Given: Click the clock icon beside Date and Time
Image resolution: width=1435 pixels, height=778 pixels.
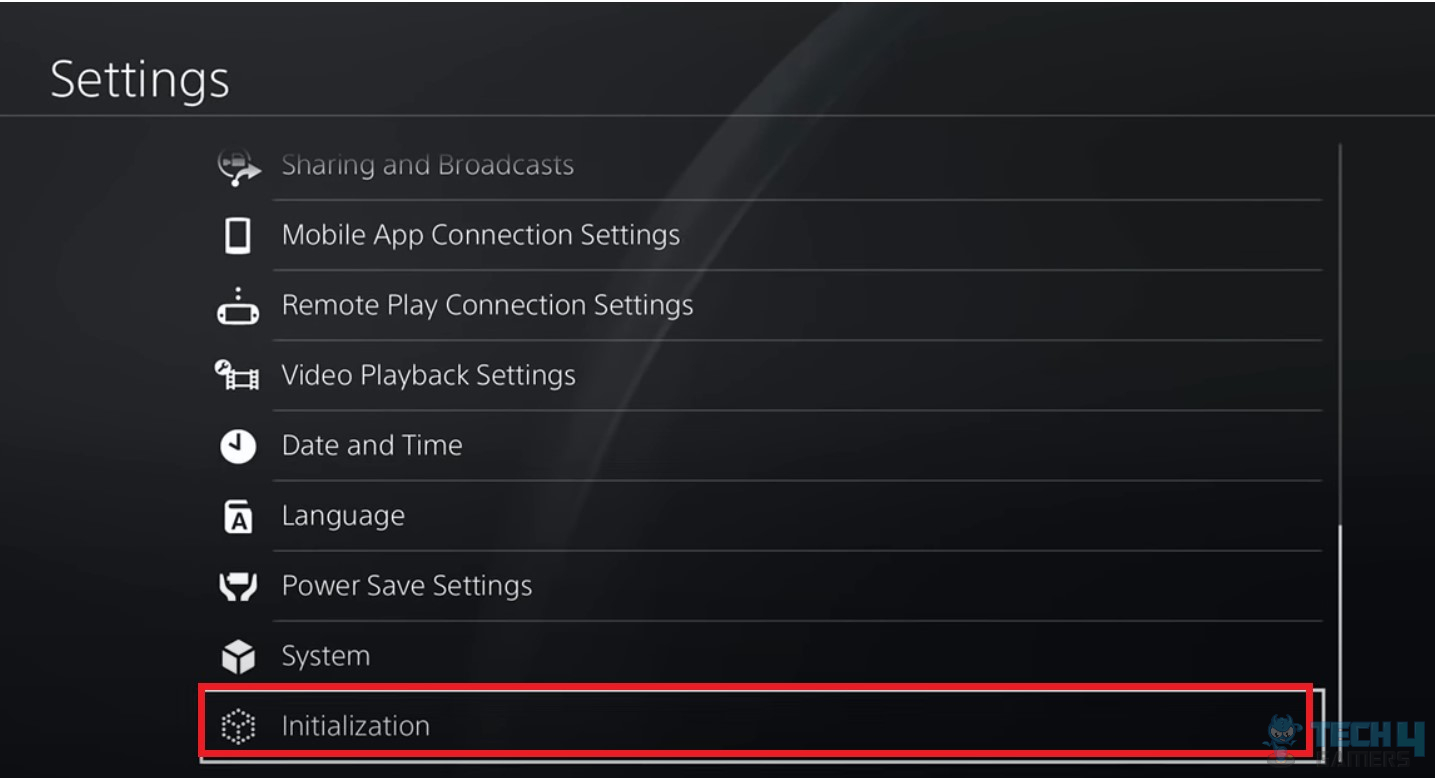Looking at the screenshot, I should (x=237, y=444).
